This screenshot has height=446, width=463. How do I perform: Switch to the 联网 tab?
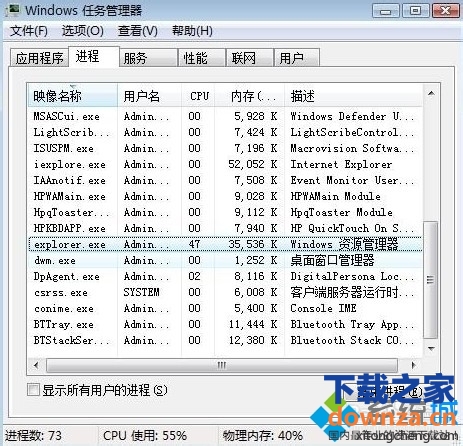[249, 58]
